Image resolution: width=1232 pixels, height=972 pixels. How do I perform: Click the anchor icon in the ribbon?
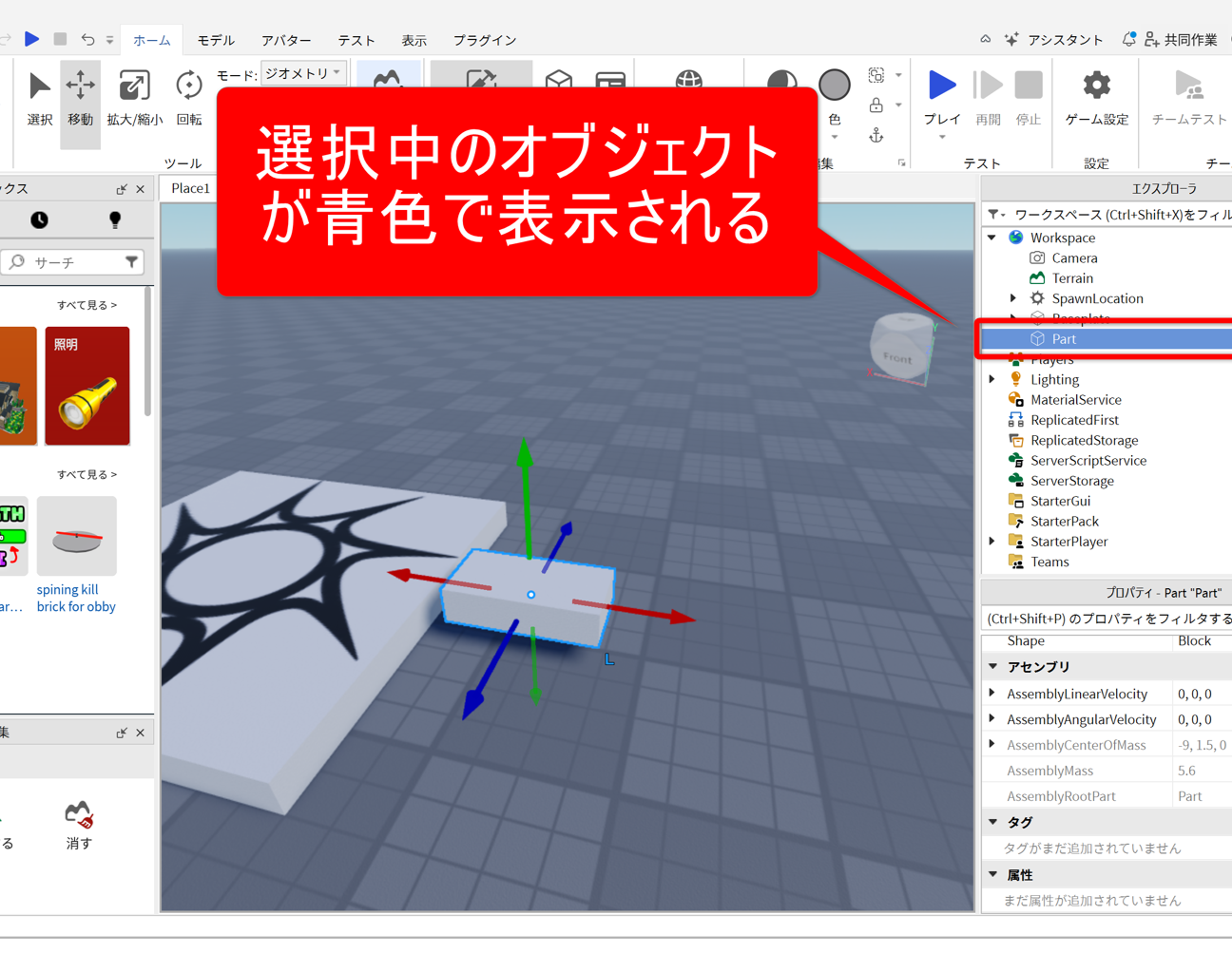click(x=876, y=137)
